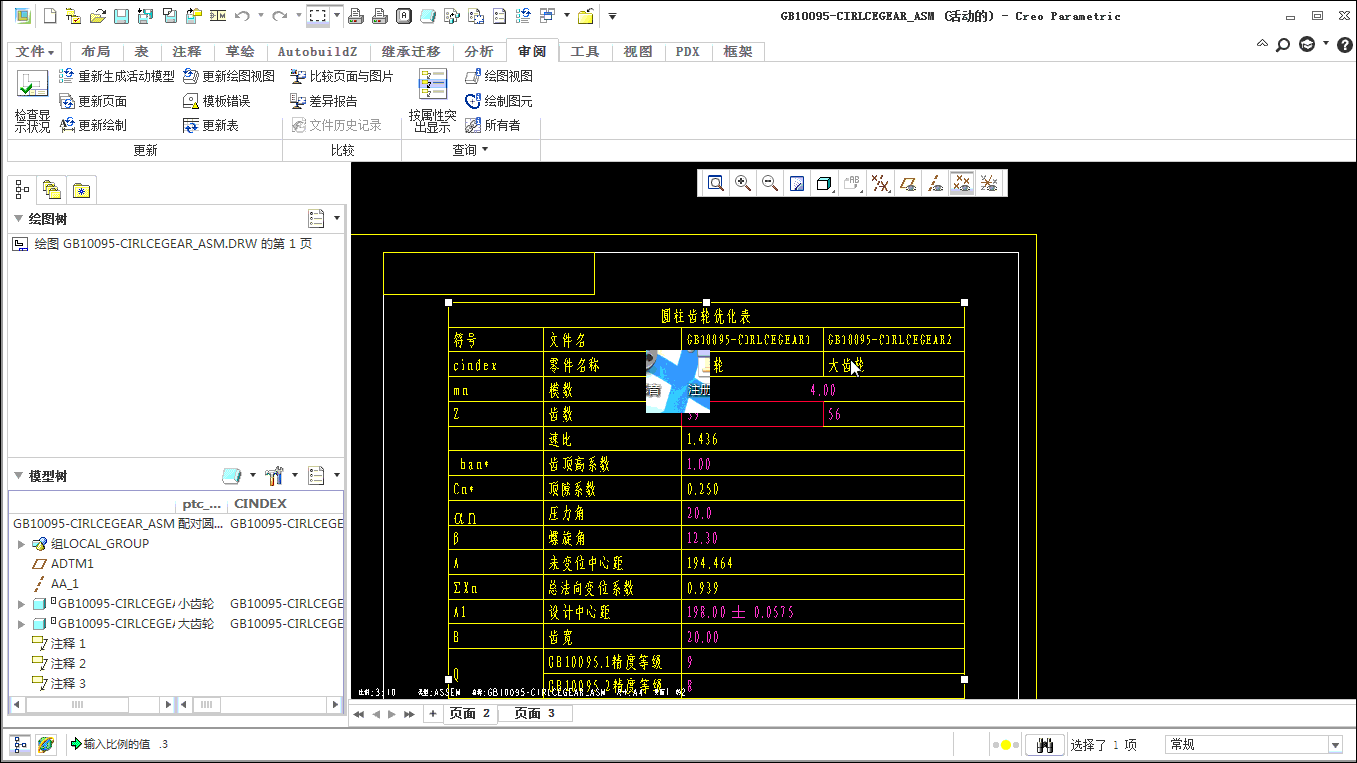Switch to the 工具 ribbon tab
1357x763 pixels.
(x=585, y=52)
